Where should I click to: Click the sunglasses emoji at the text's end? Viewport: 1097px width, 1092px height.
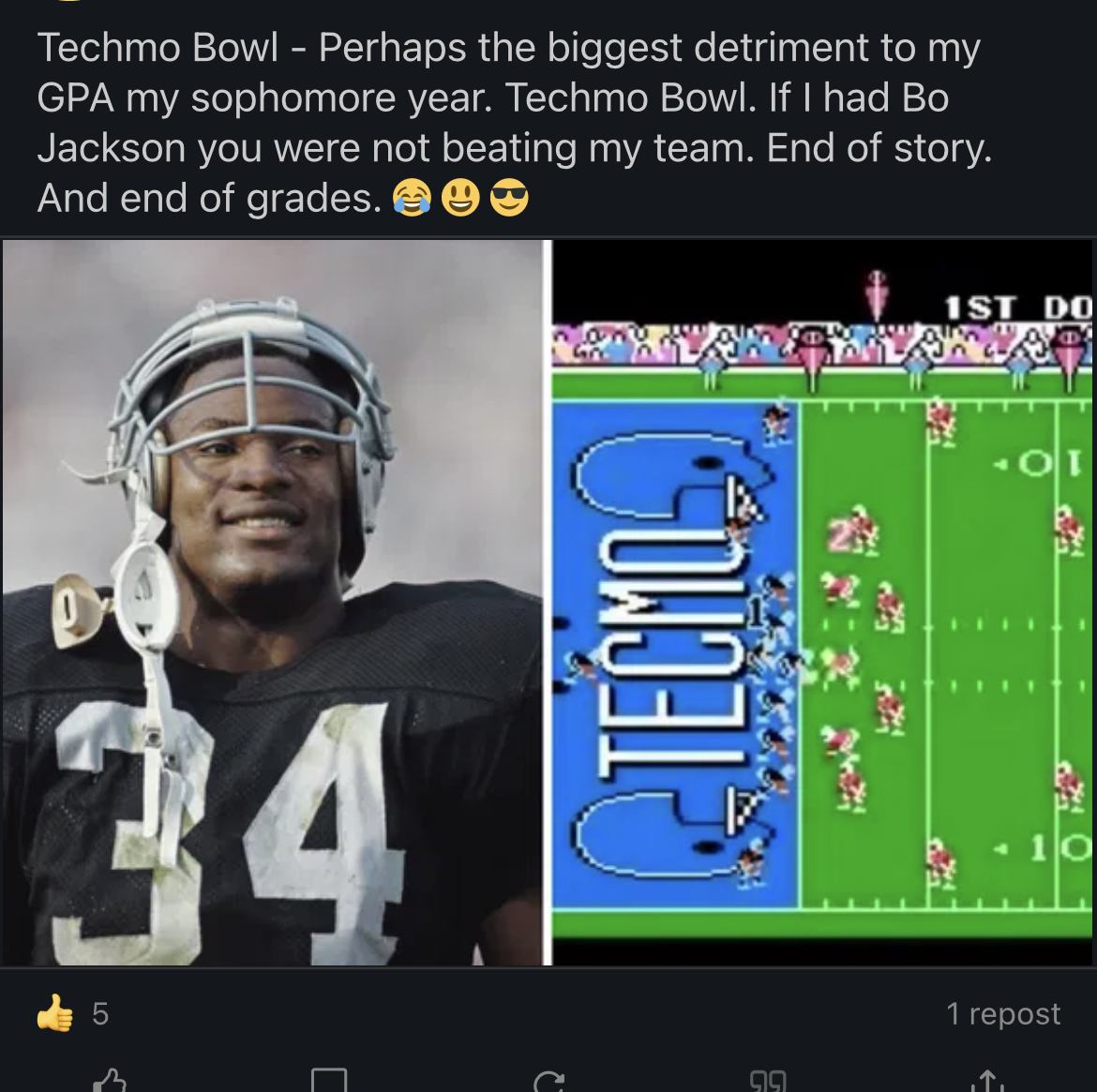509,198
